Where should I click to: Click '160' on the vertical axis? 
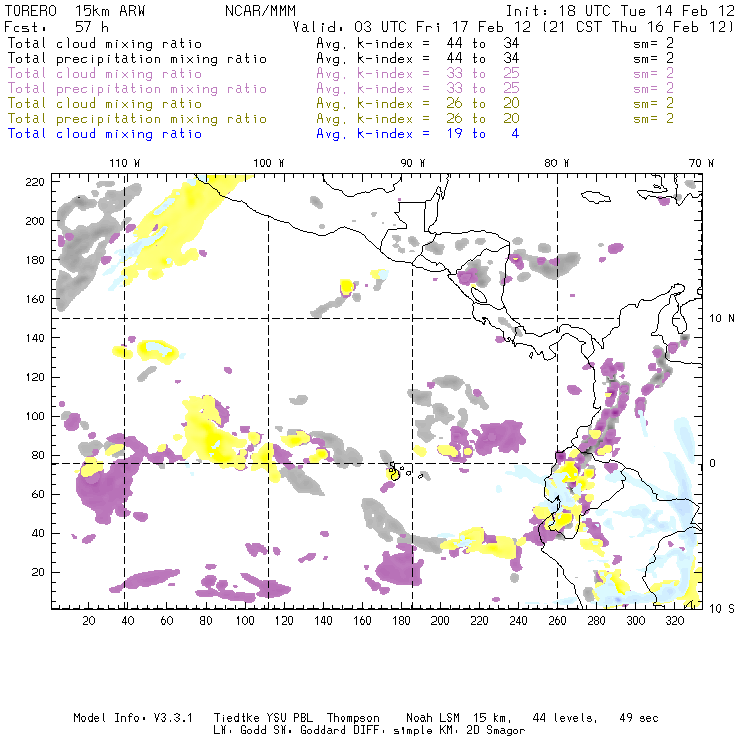click(x=35, y=299)
